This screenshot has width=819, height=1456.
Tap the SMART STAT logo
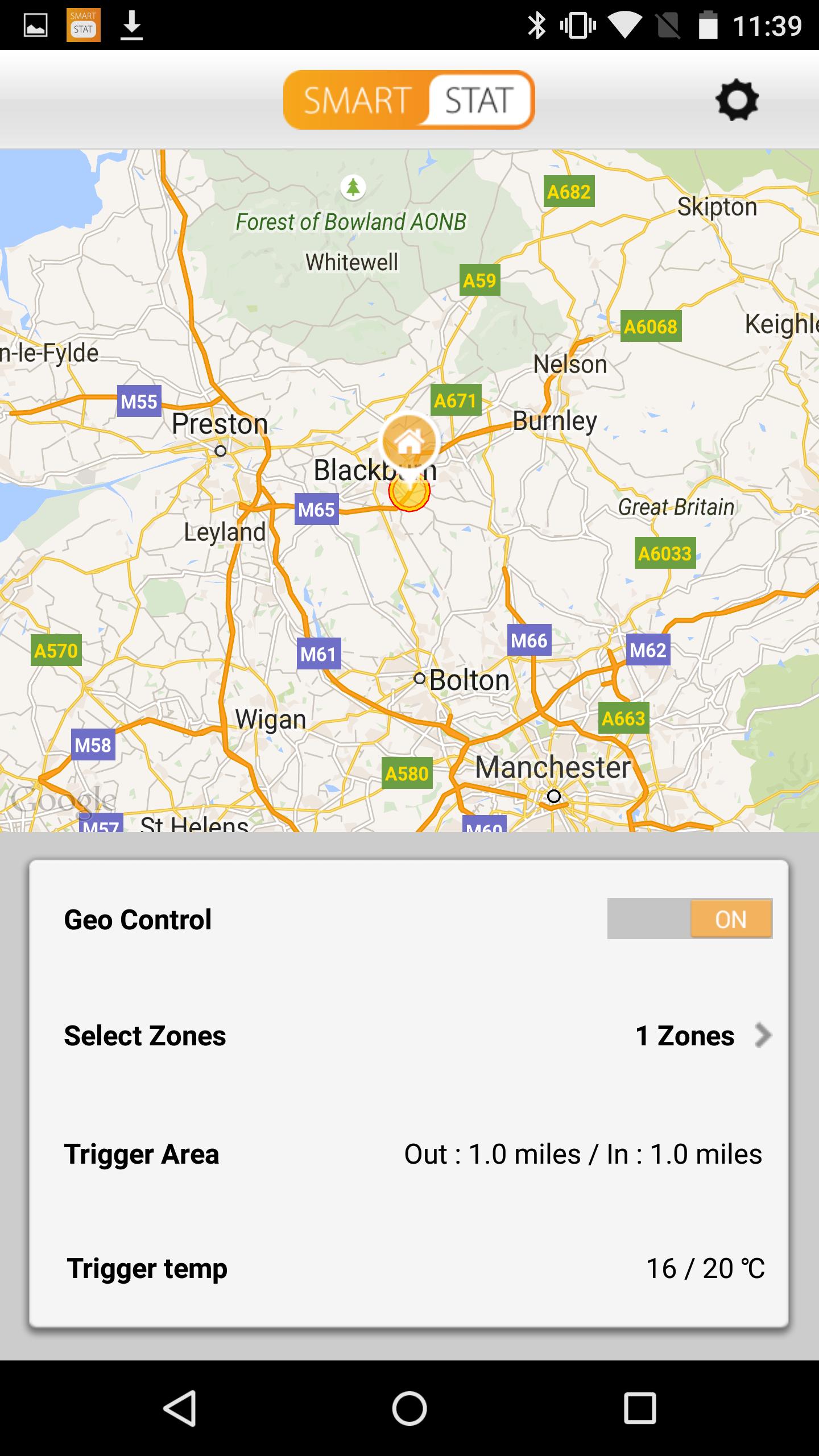coord(409,100)
